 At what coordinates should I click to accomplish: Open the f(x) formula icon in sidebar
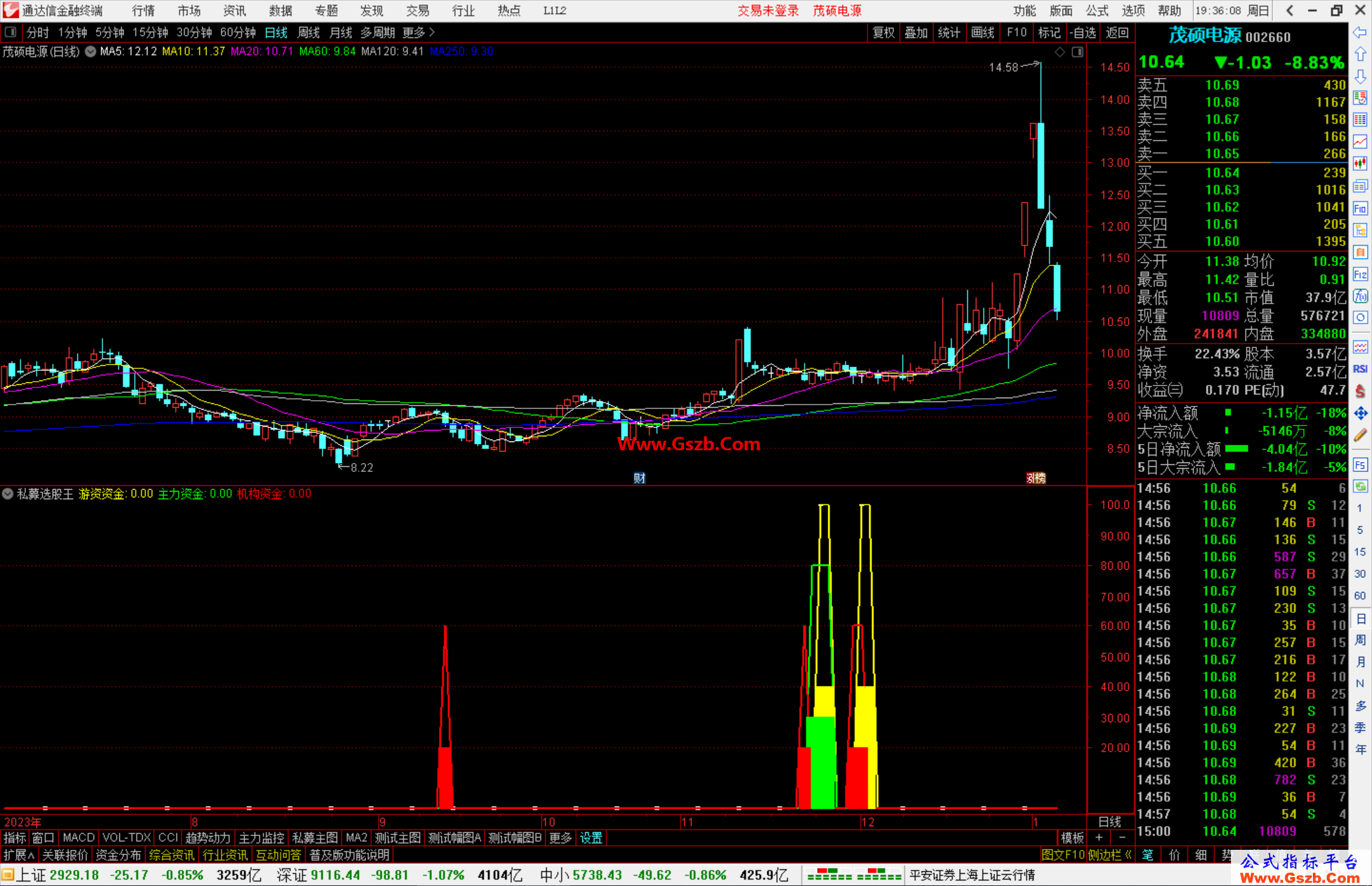[x=1360, y=296]
